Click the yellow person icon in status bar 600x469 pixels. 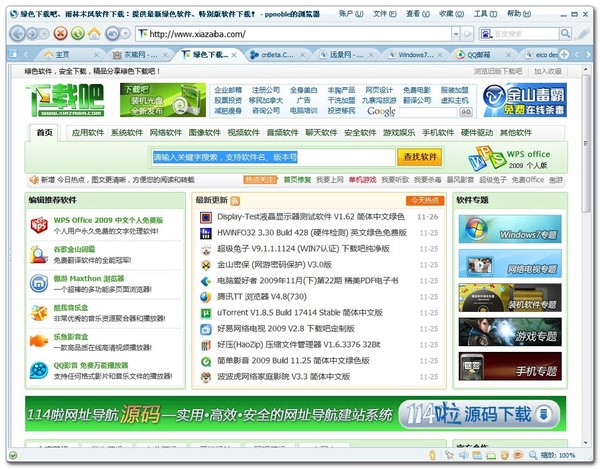(x=432, y=455)
